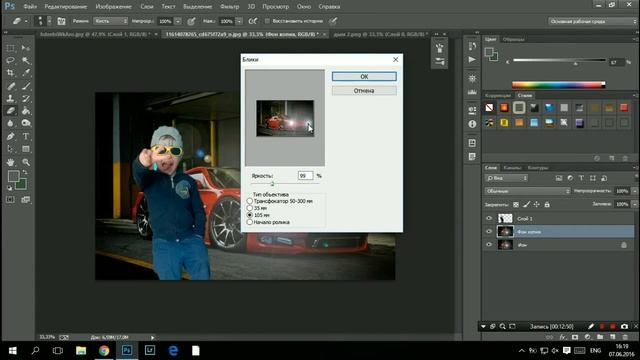
Task: Select the Horizontal Type tool
Action: (x=26, y=136)
